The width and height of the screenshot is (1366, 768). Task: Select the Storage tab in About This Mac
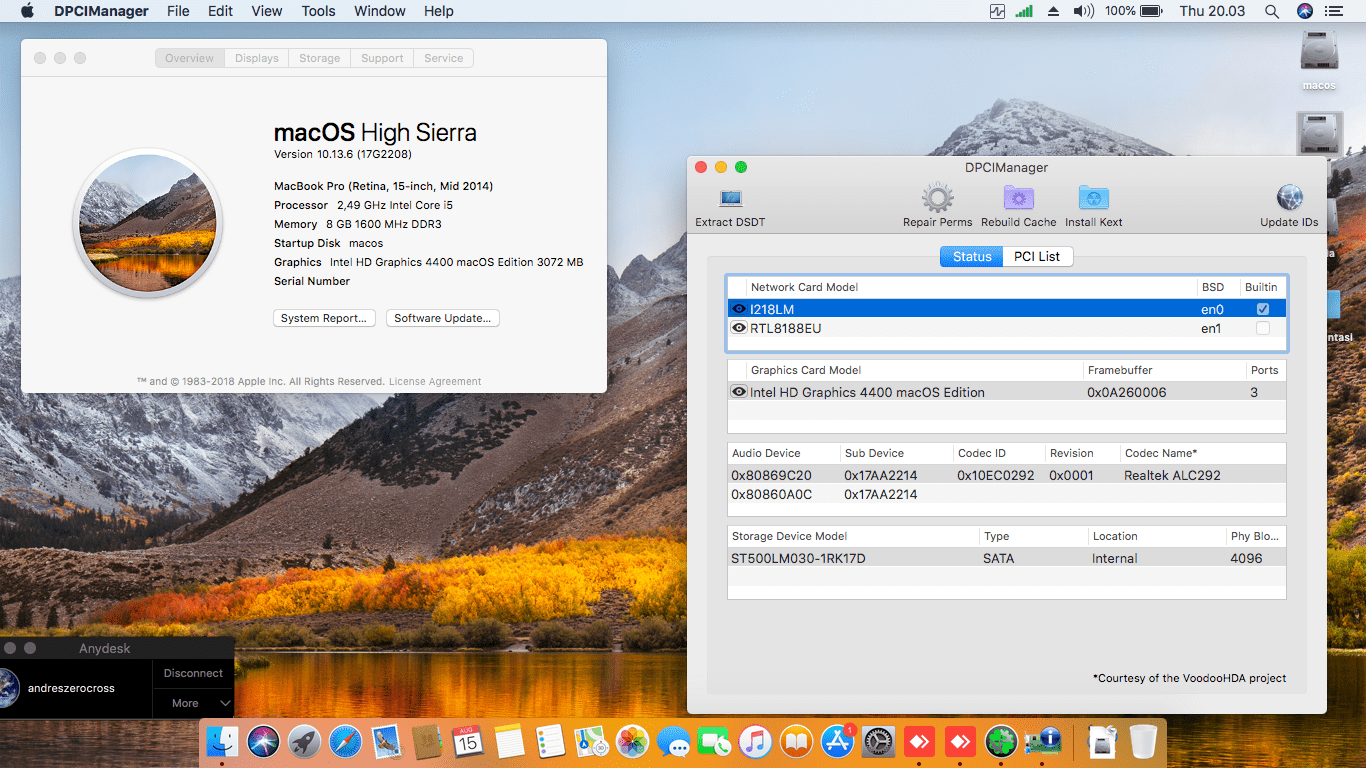[x=320, y=58]
